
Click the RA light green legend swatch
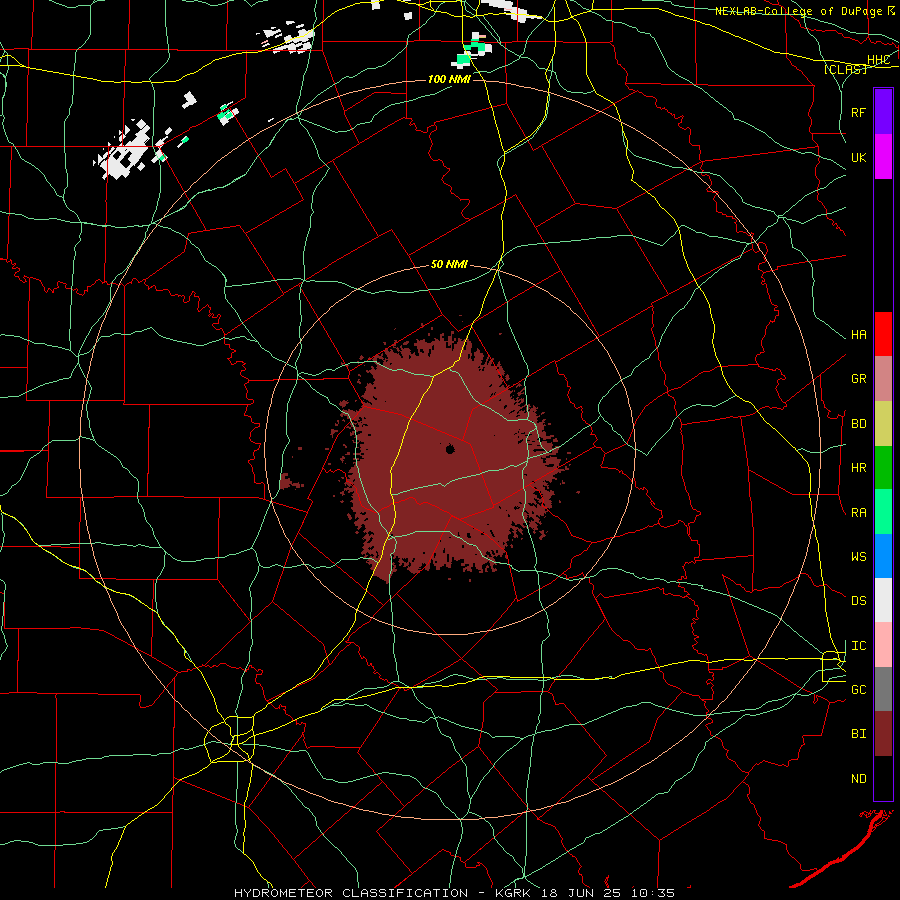point(883,512)
